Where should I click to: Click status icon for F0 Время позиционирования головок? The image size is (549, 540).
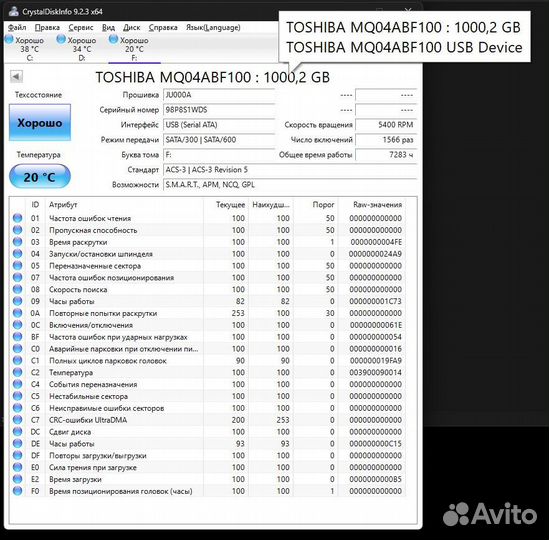click(18, 491)
